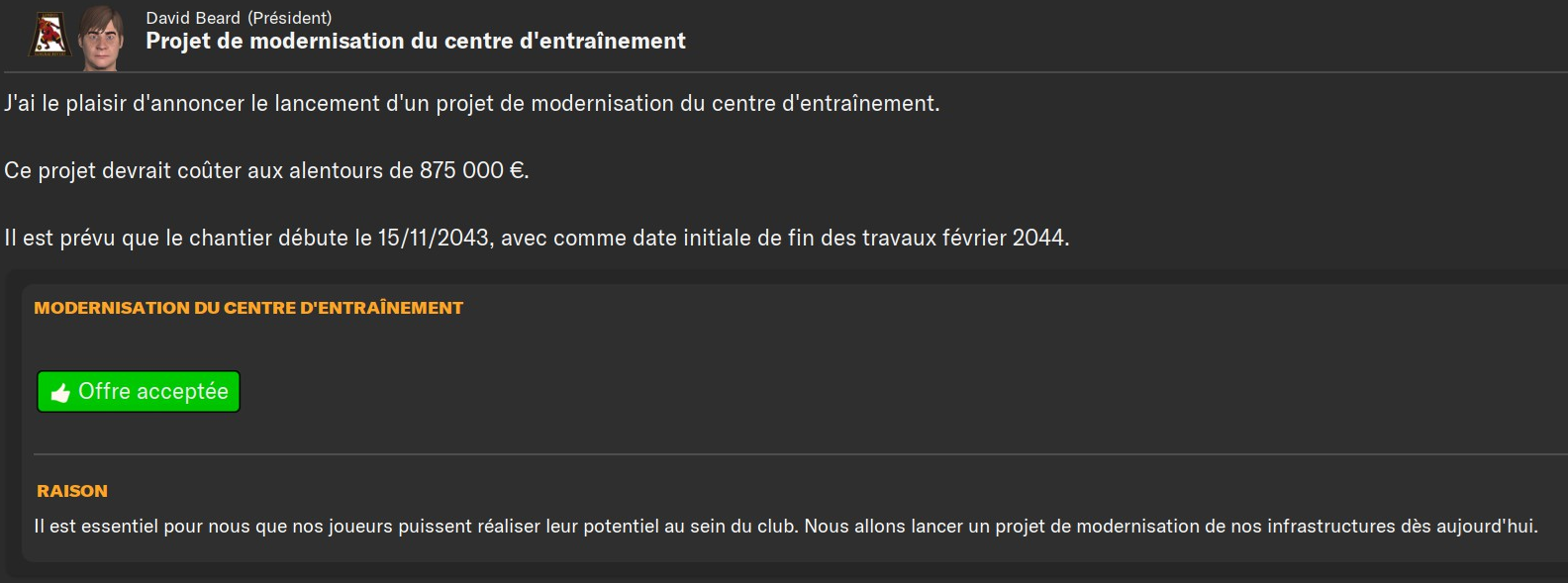Click the empty panel area right of Offre acceptée

[792, 392]
